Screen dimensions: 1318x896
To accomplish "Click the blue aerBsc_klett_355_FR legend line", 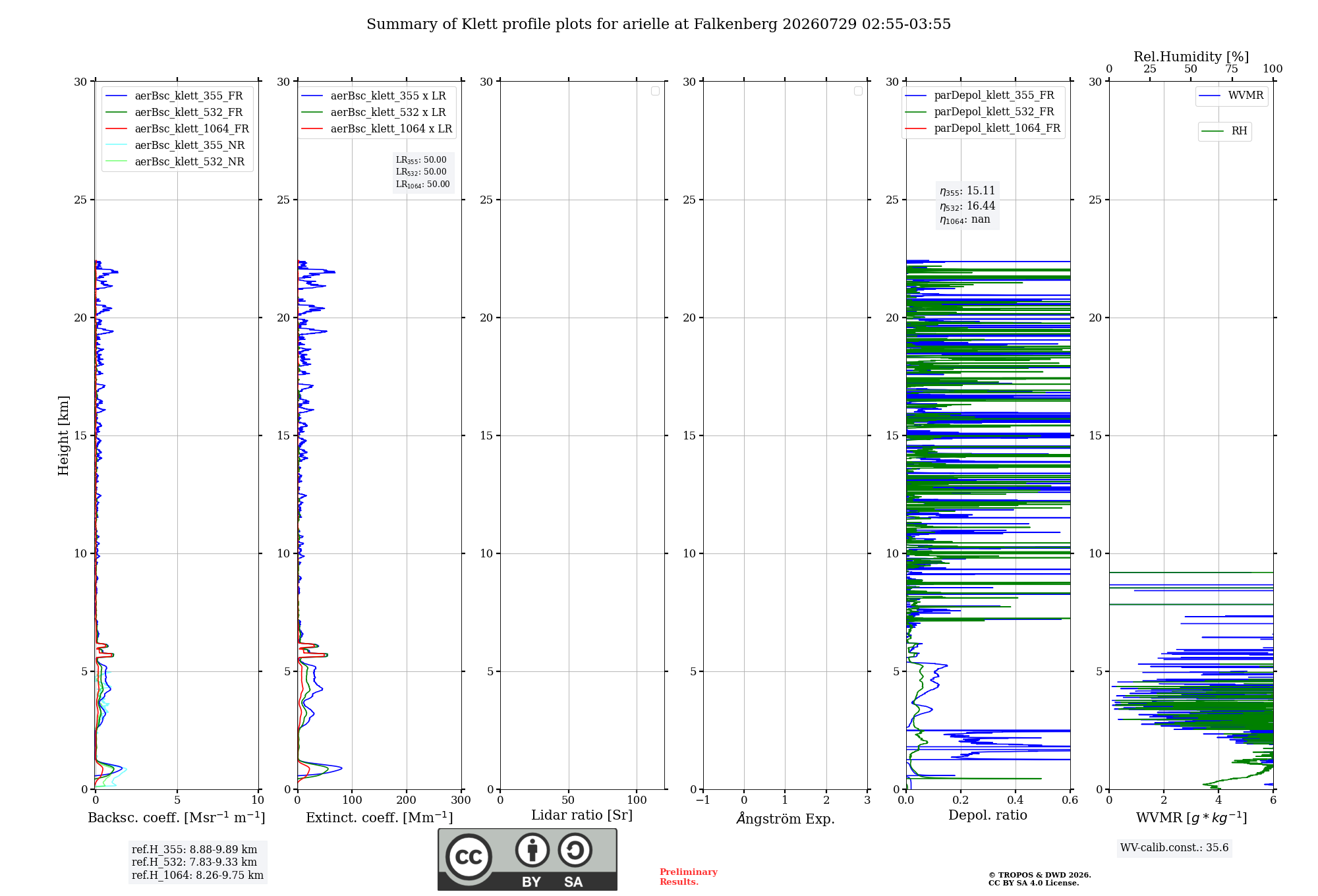I will tap(117, 96).
